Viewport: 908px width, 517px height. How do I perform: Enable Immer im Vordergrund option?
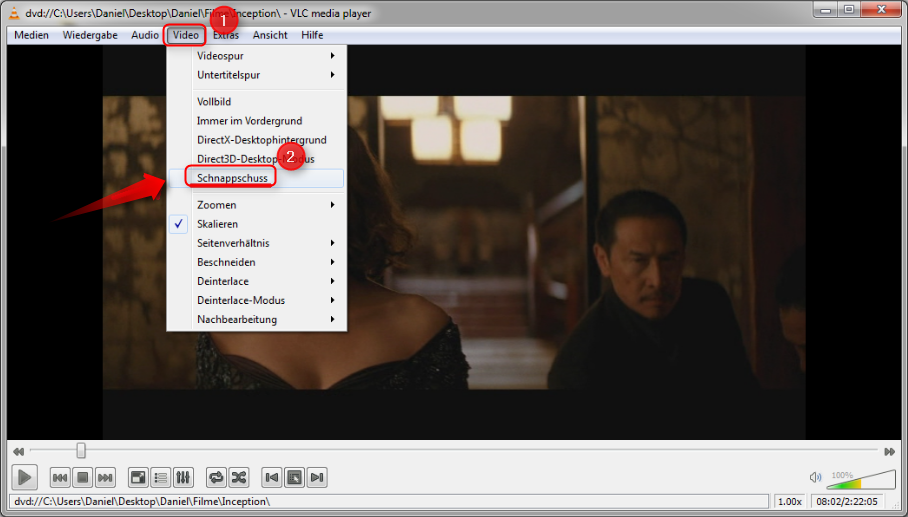(257, 121)
